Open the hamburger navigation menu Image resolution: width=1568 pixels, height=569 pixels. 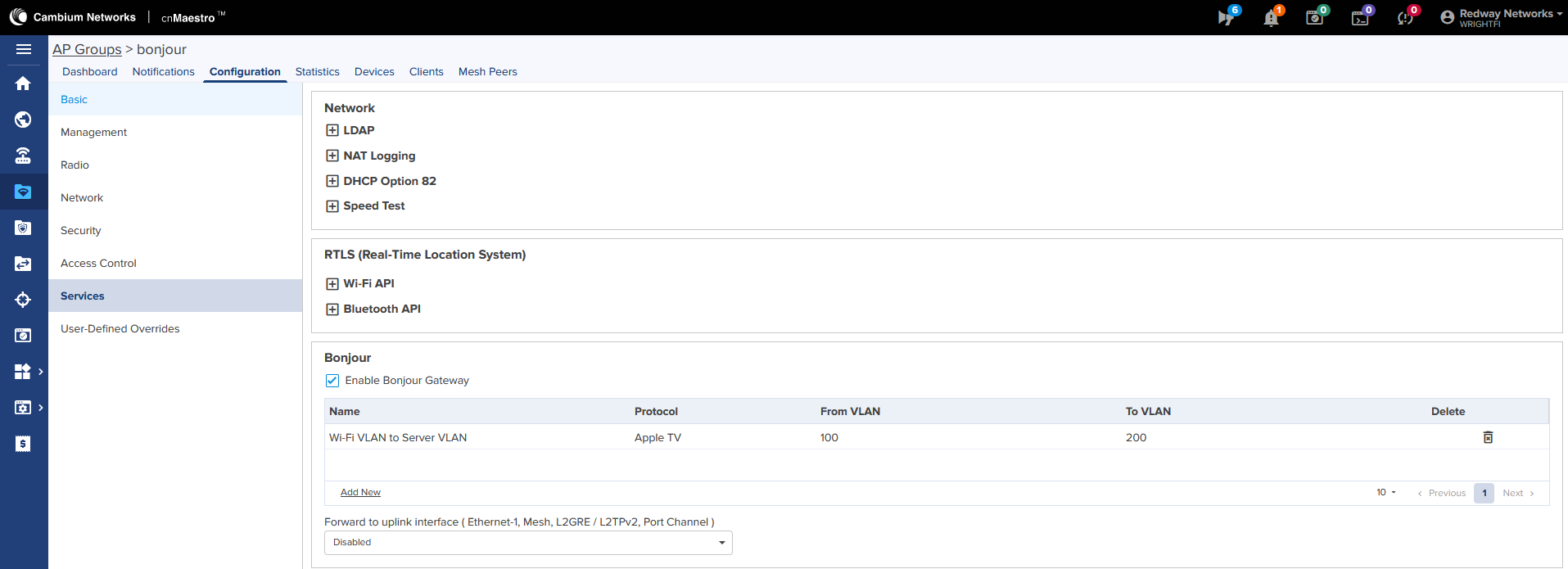(24, 49)
